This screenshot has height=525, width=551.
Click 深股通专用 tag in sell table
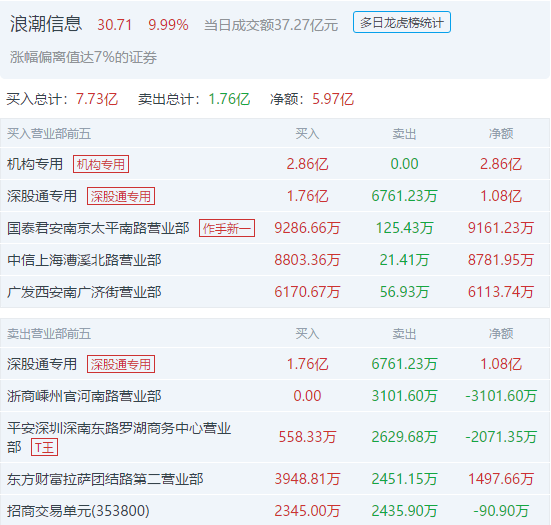pos(121,364)
